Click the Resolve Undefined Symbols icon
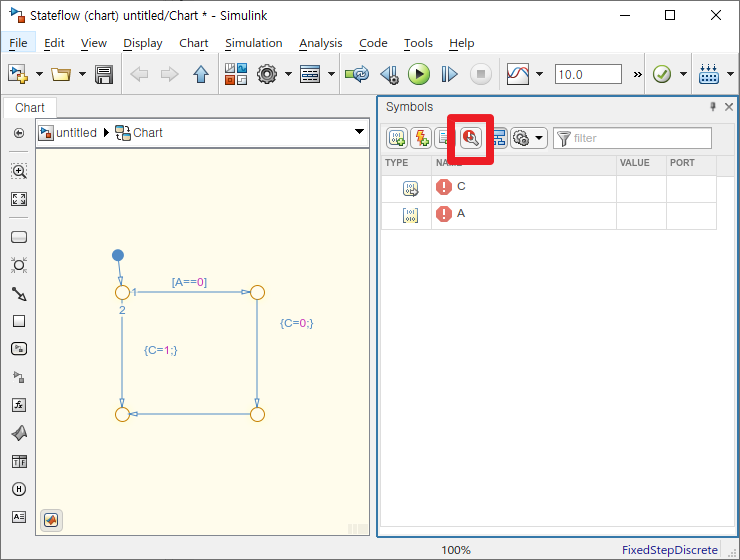This screenshot has width=740, height=560. pyautogui.click(x=471, y=138)
